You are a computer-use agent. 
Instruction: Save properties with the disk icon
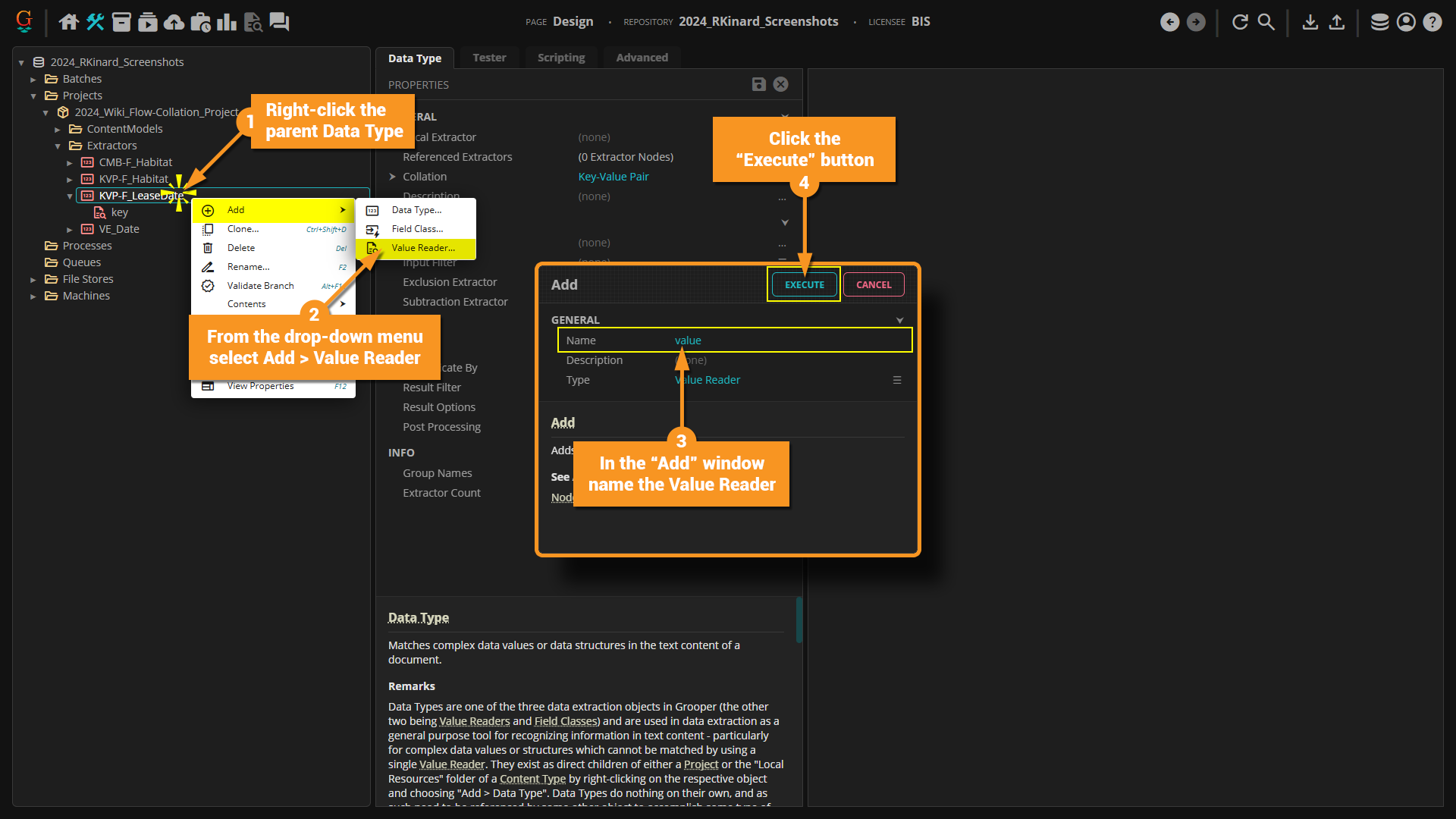click(x=758, y=84)
